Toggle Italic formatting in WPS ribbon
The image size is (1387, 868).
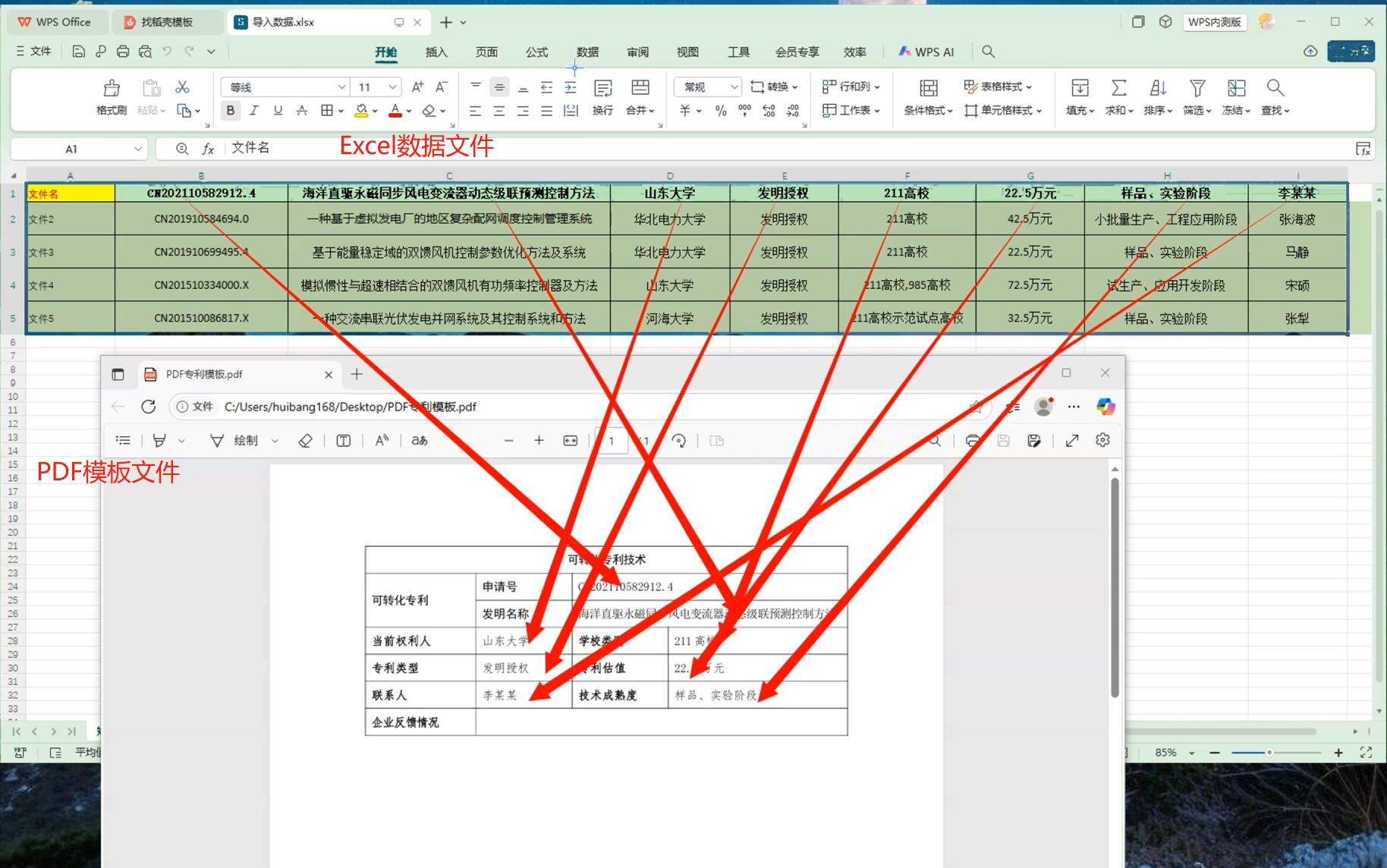[254, 111]
